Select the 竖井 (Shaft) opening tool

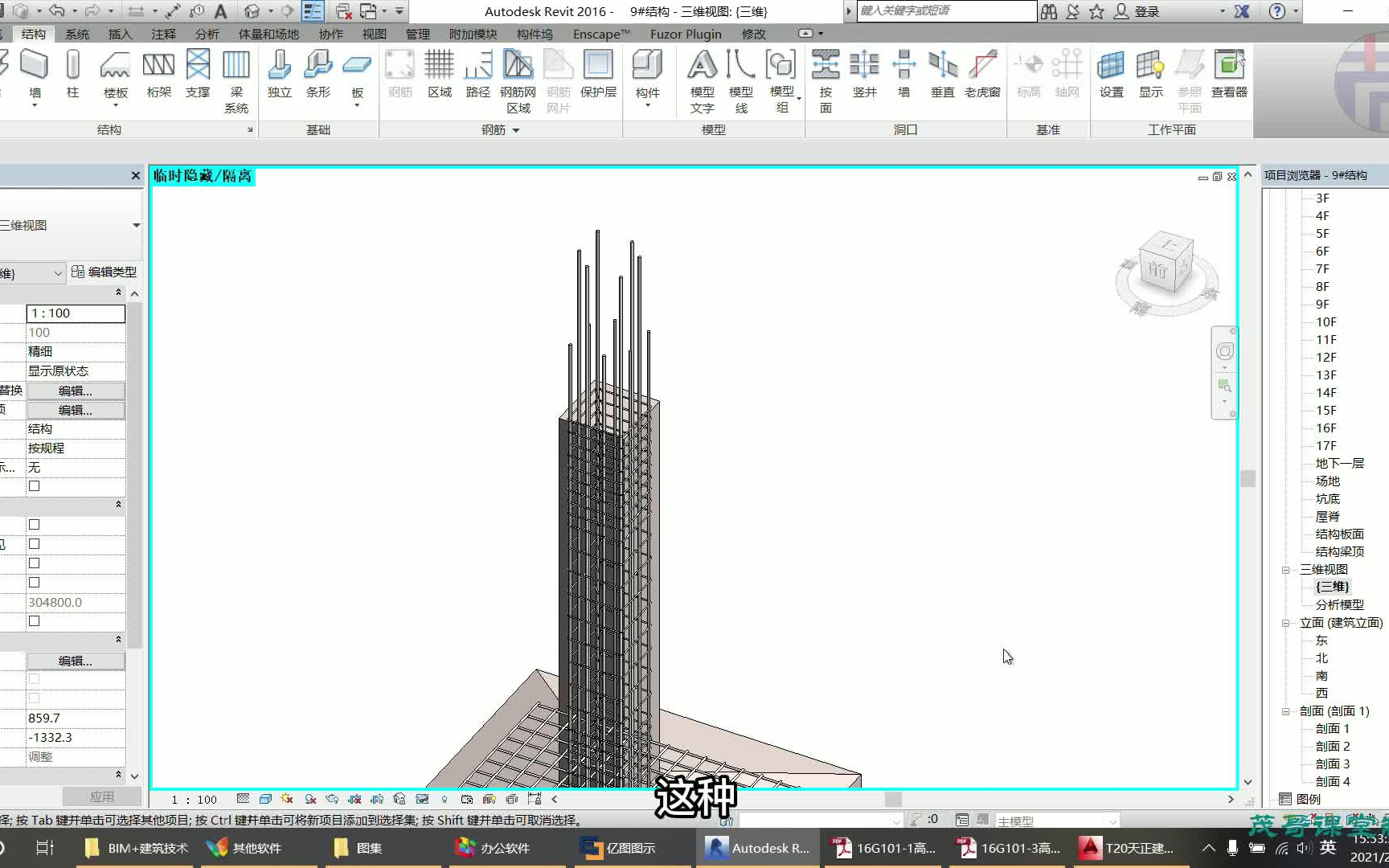[x=864, y=76]
